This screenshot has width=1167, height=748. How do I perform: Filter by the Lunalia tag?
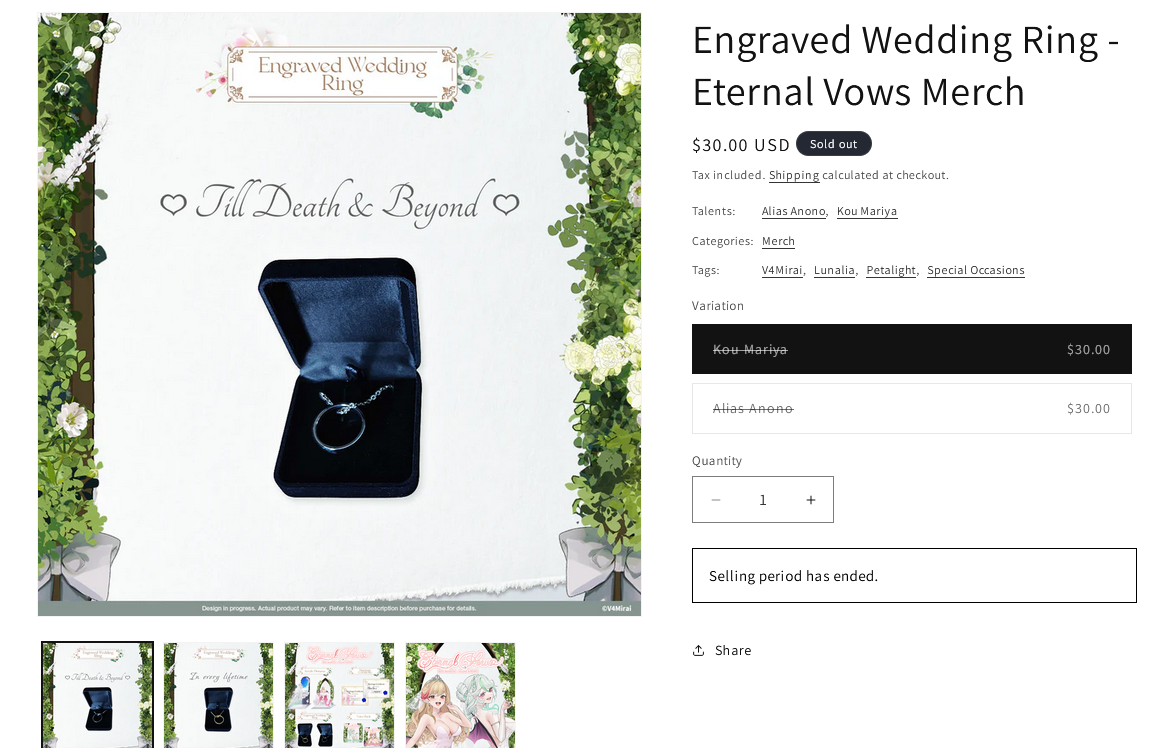pyautogui.click(x=834, y=270)
